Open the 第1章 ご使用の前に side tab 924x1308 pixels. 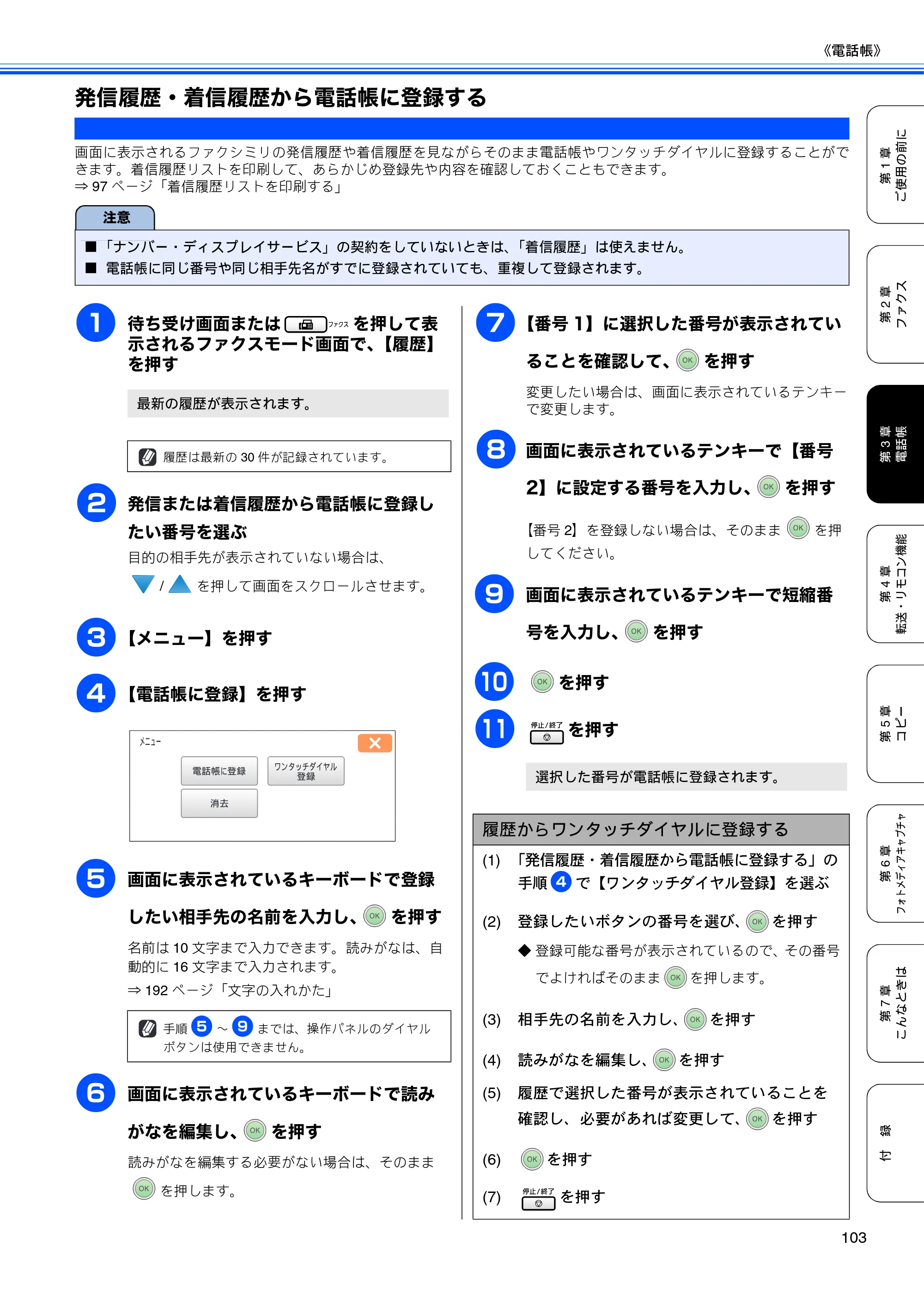click(895, 164)
